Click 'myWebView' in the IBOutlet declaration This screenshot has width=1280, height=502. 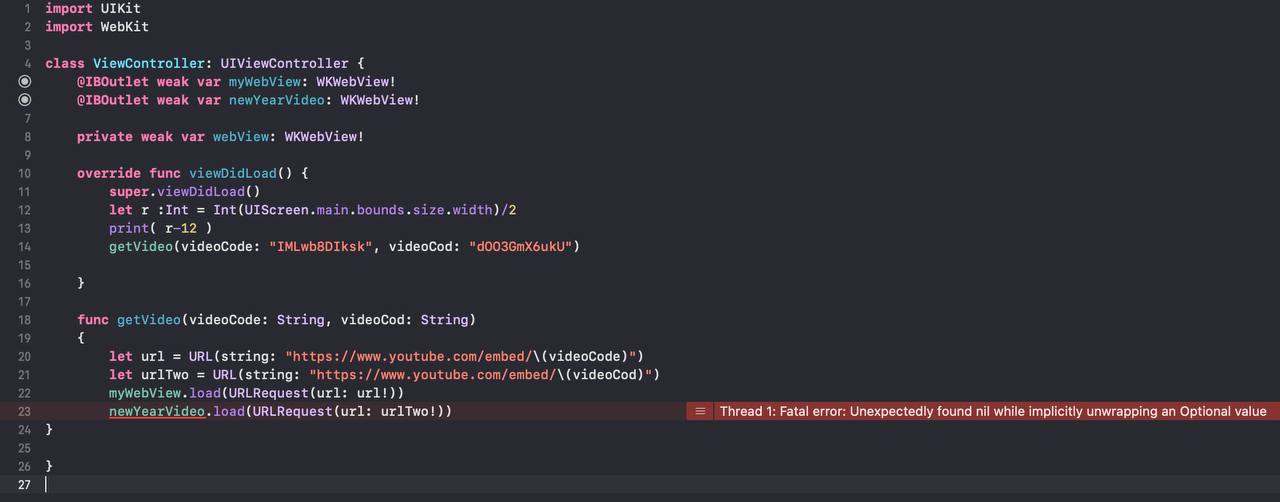[x=265, y=81]
